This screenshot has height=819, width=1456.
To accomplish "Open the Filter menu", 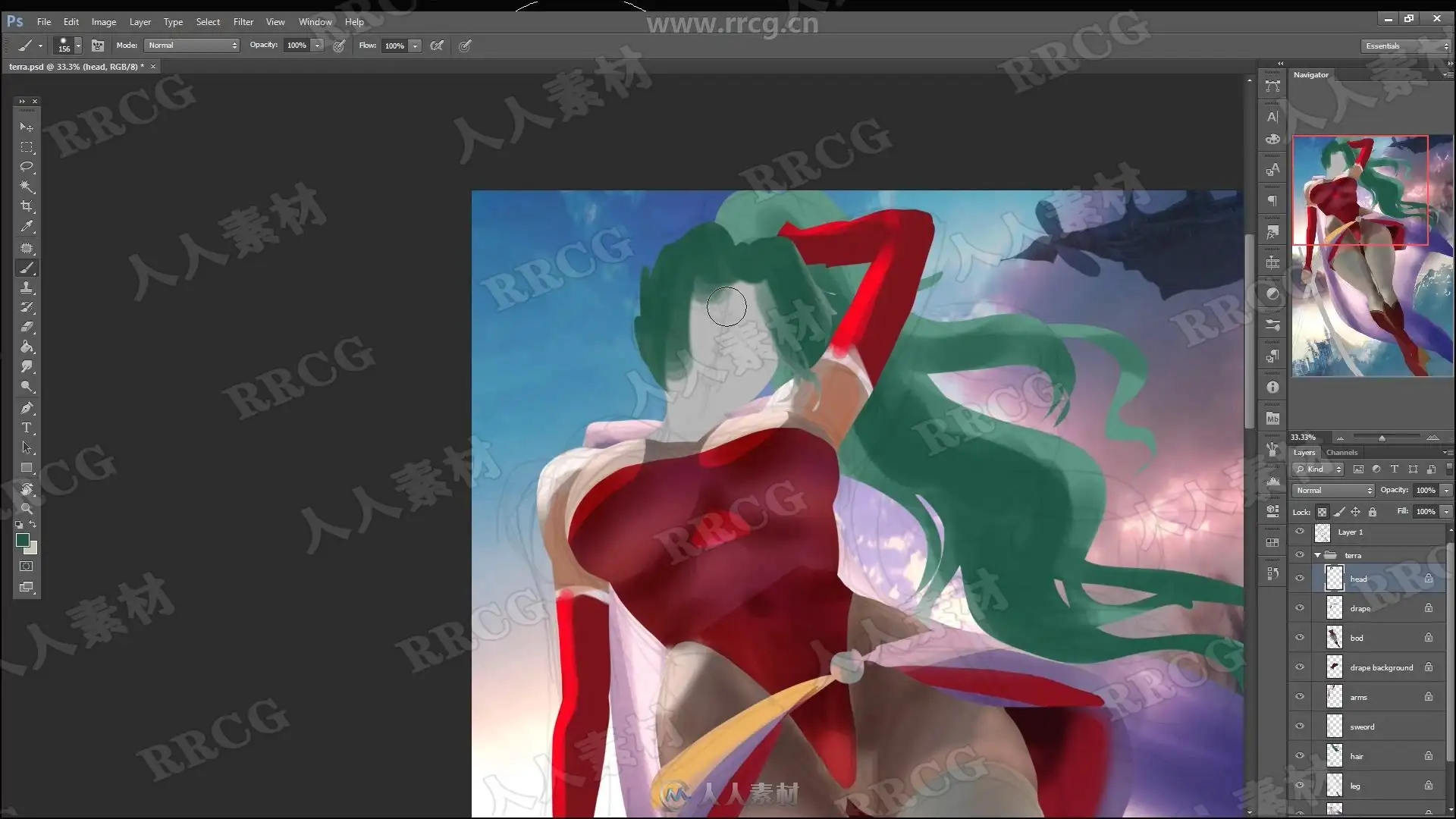I will 243,22.
